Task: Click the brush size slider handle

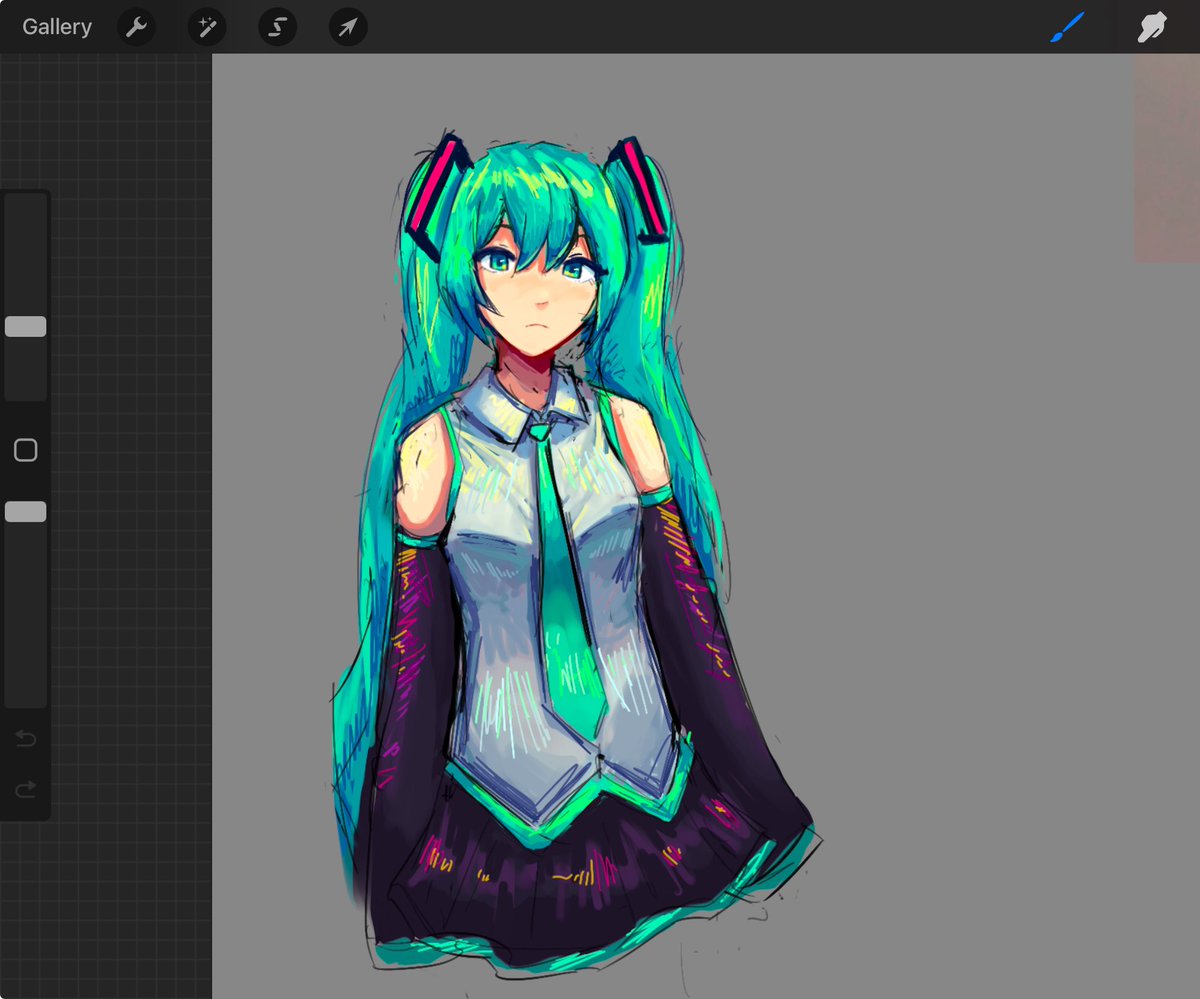Action: tap(26, 327)
